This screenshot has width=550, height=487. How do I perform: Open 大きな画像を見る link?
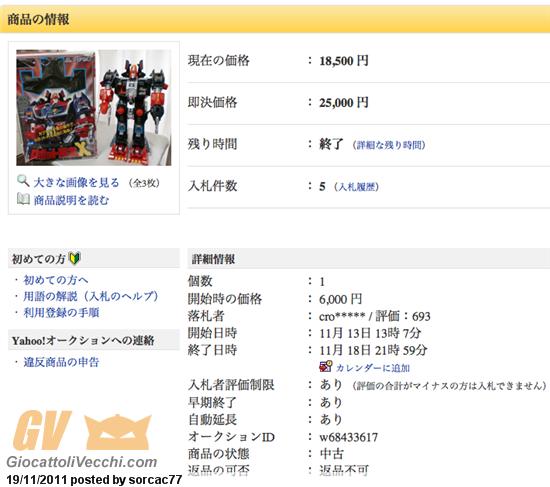tap(76, 182)
